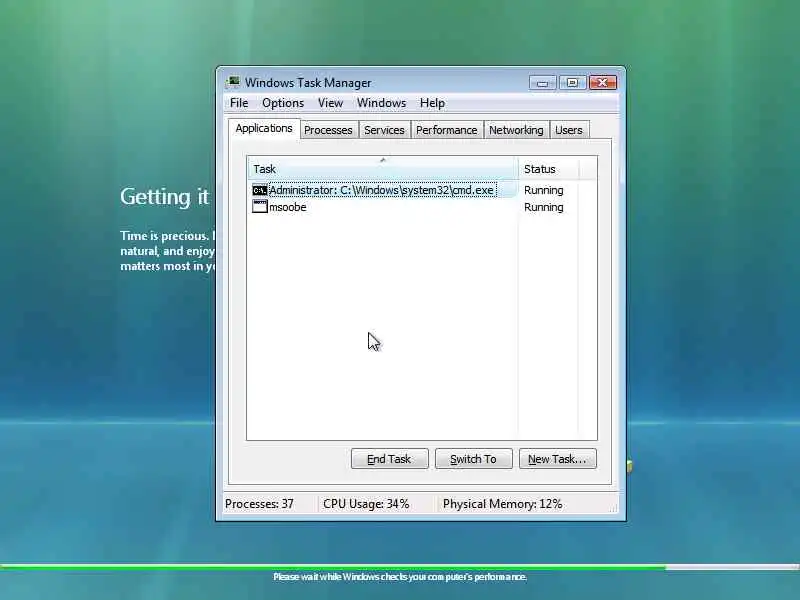
Task: Click Physical Memory: 12% in status bar
Action: [x=503, y=504]
